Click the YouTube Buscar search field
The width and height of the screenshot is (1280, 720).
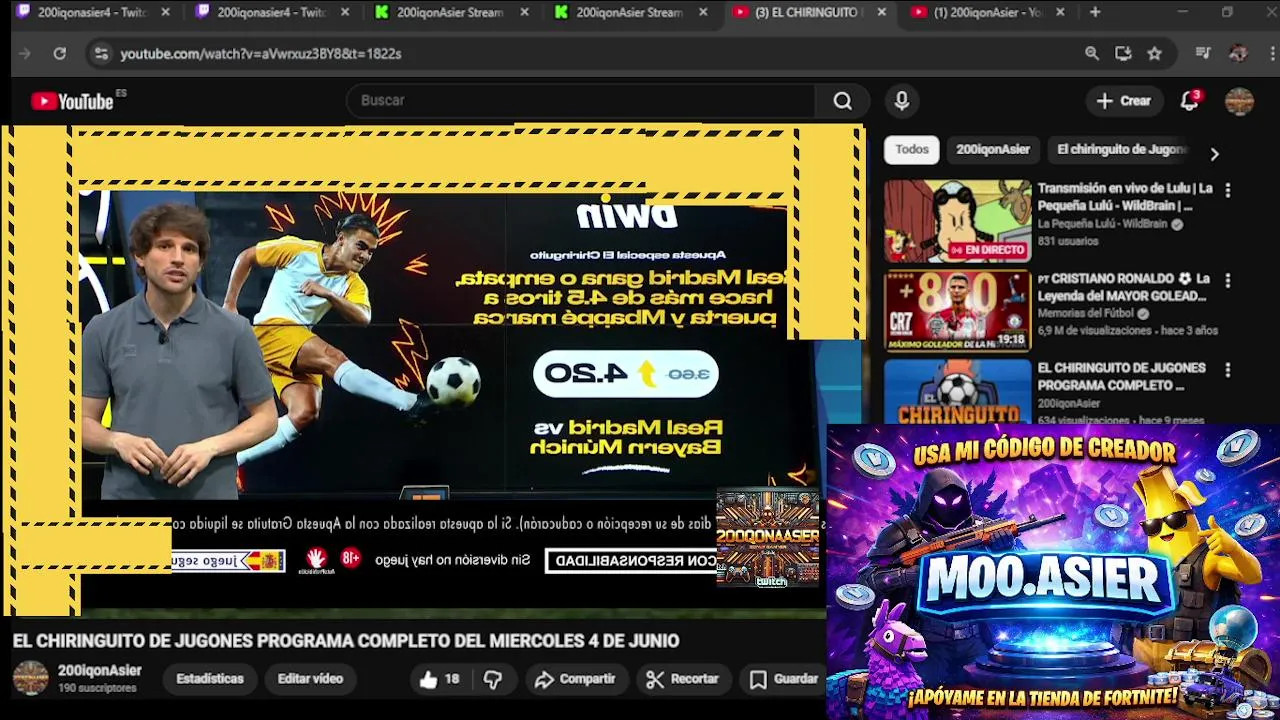(580, 101)
